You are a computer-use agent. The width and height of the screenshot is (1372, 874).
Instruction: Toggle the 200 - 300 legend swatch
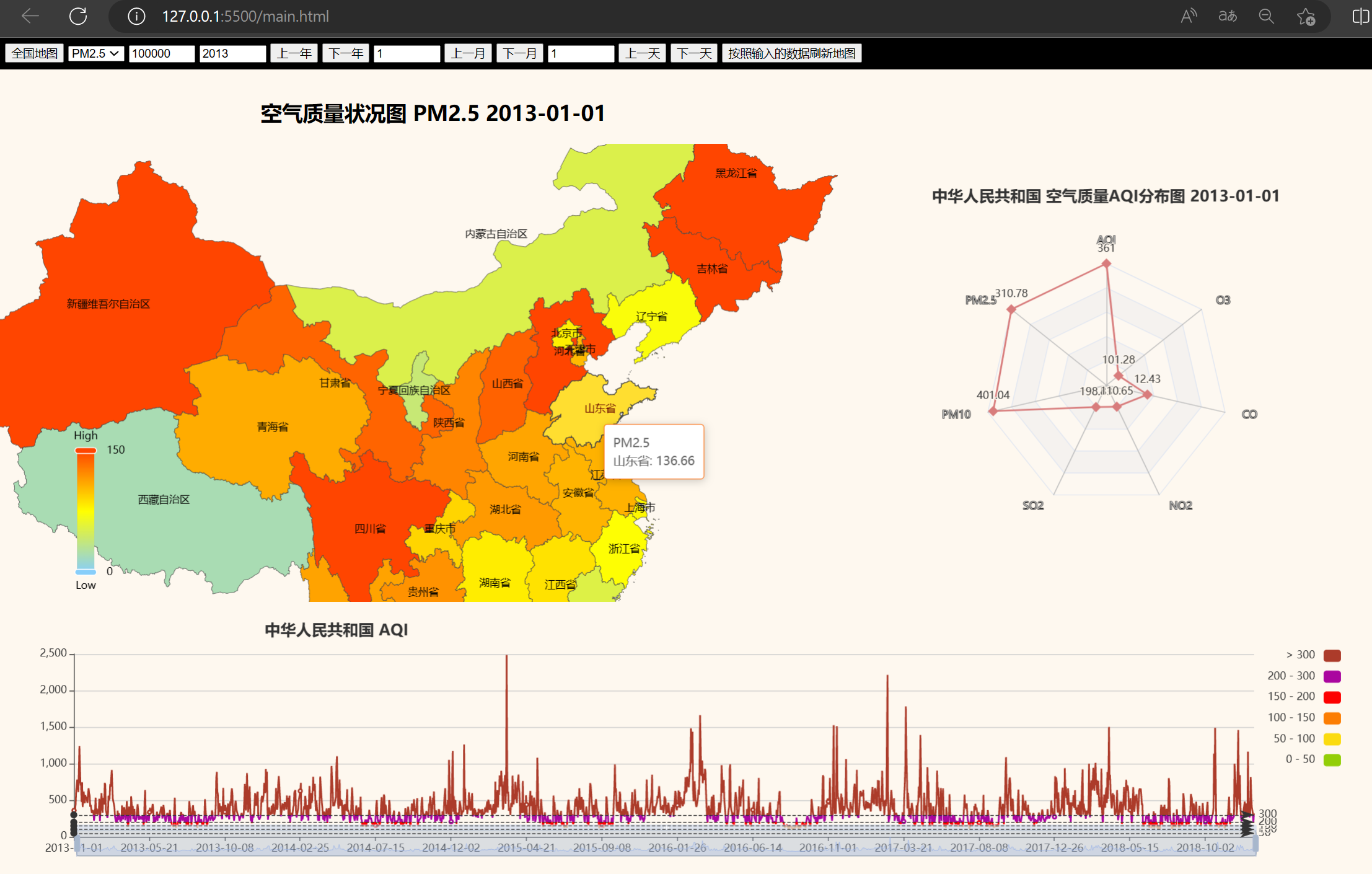click(x=1332, y=676)
